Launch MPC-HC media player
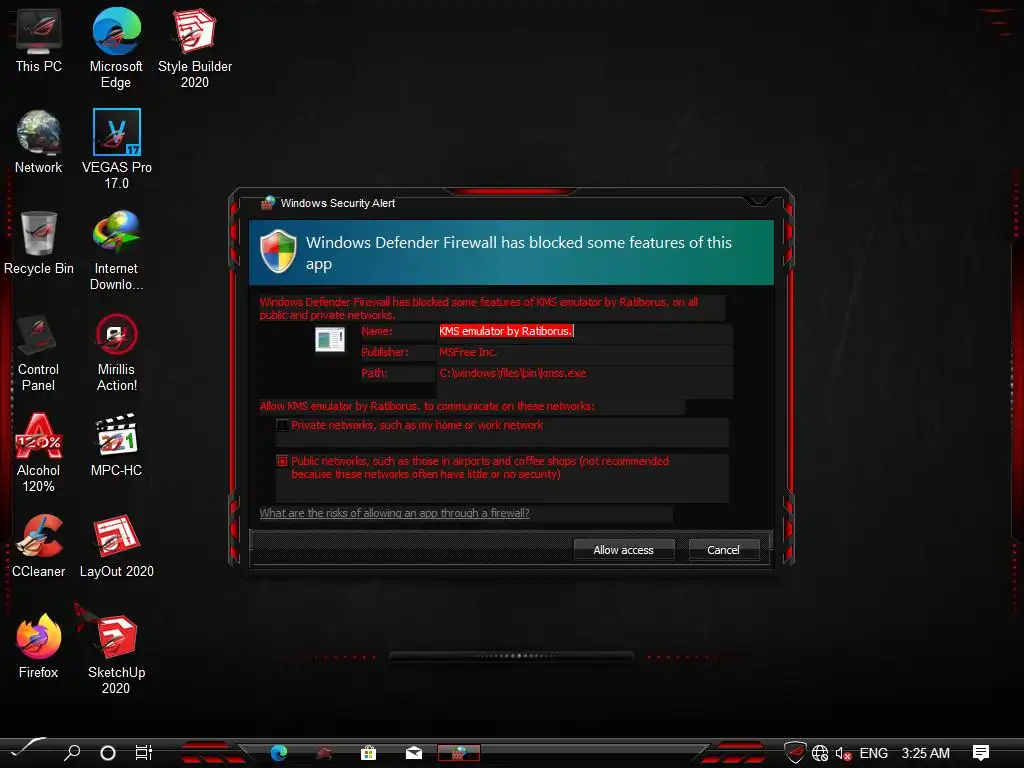 pos(116,445)
